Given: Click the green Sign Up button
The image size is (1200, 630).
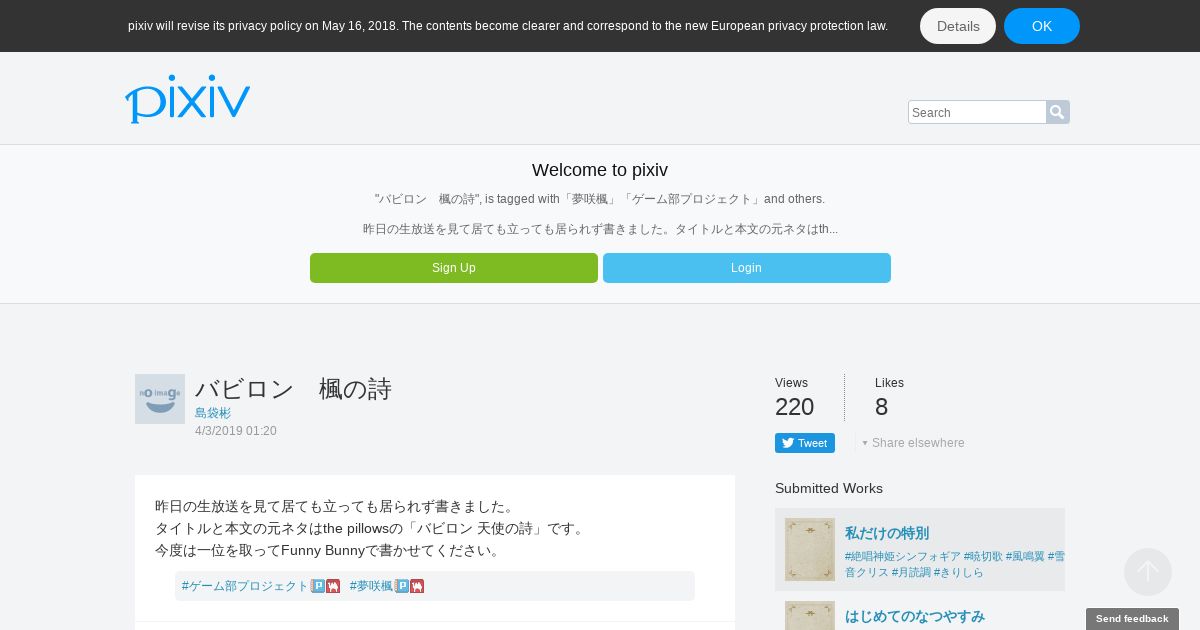Looking at the screenshot, I should pos(454,268).
